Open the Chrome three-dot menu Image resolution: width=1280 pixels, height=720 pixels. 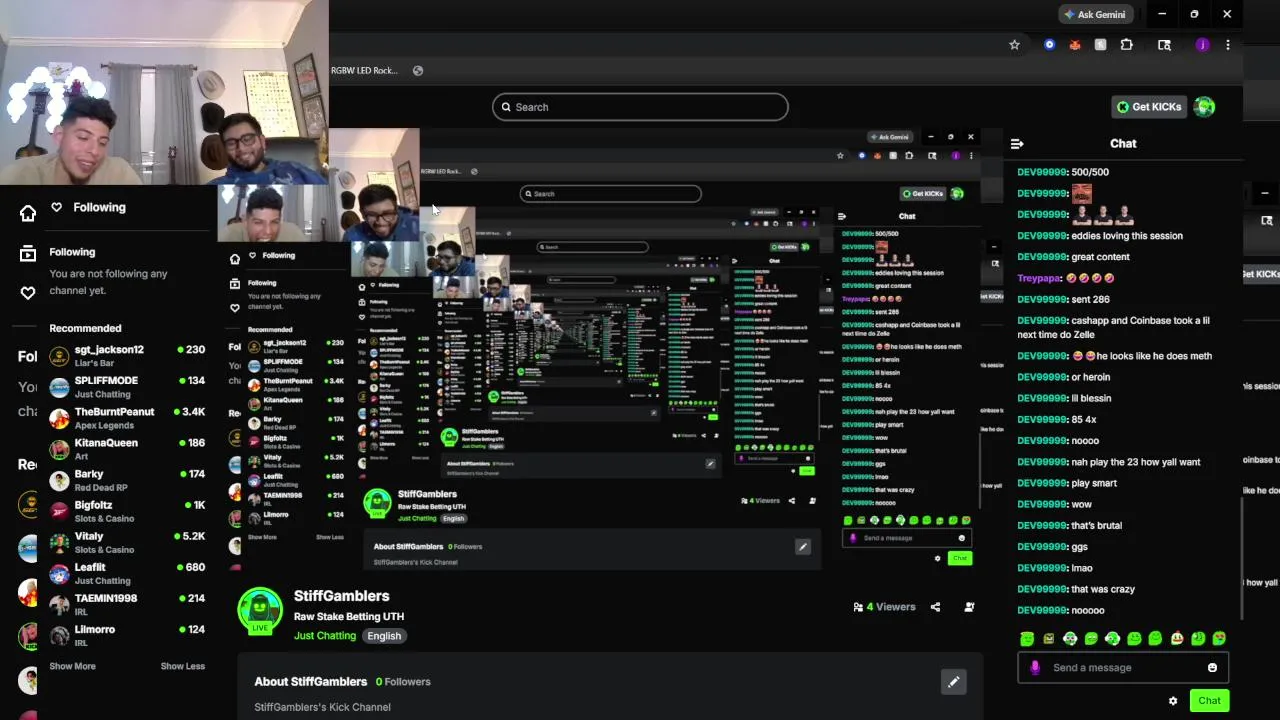point(1228,45)
